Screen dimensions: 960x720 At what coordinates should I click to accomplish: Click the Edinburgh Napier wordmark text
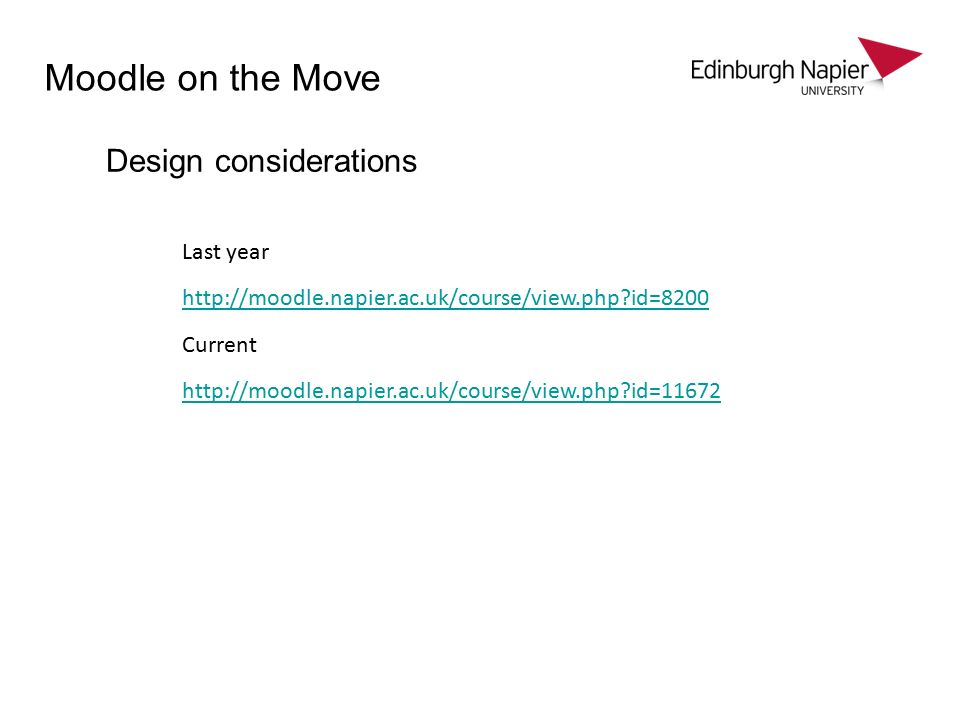(x=779, y=71)
